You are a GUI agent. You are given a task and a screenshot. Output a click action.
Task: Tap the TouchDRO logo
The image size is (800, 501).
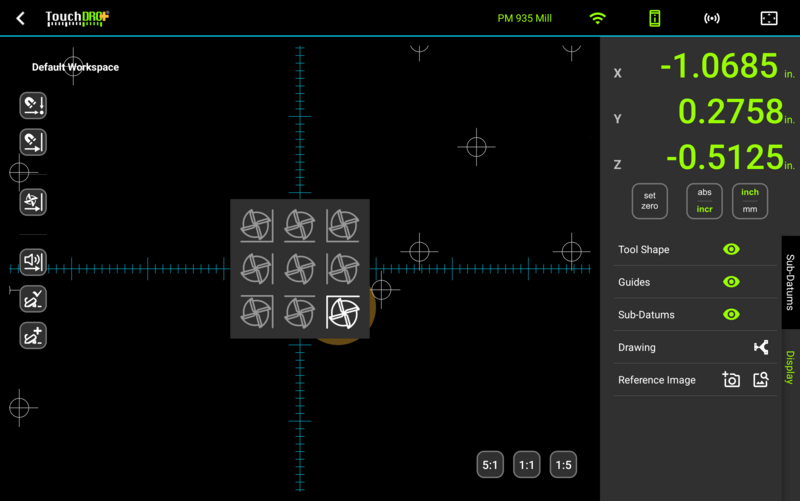coord(77,18)
